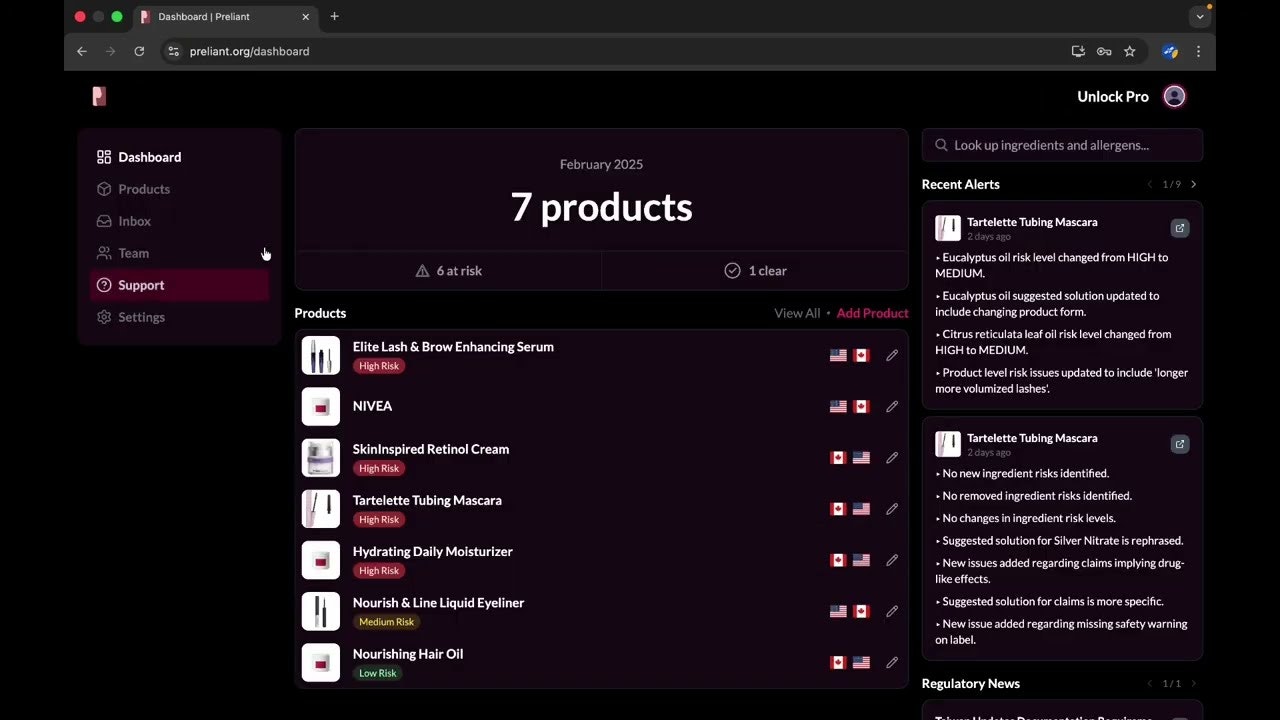This screenshot has height=720, width=1280.
Task: Go to previous Recent Alerts page arrow
Action: tap(1150, 184)
